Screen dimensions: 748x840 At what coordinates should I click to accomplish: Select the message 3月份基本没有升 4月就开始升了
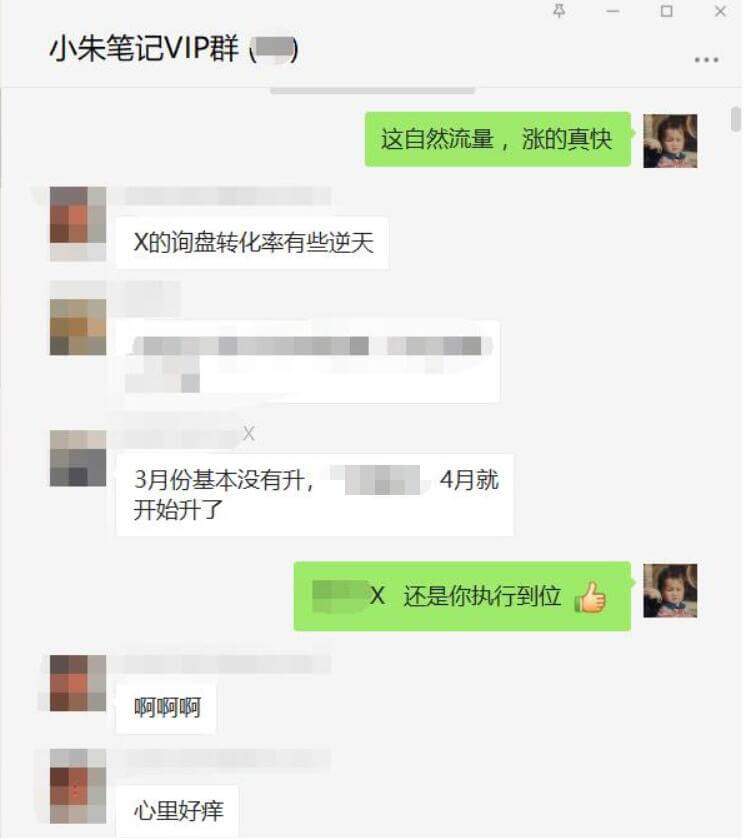(x=315, y=494)
